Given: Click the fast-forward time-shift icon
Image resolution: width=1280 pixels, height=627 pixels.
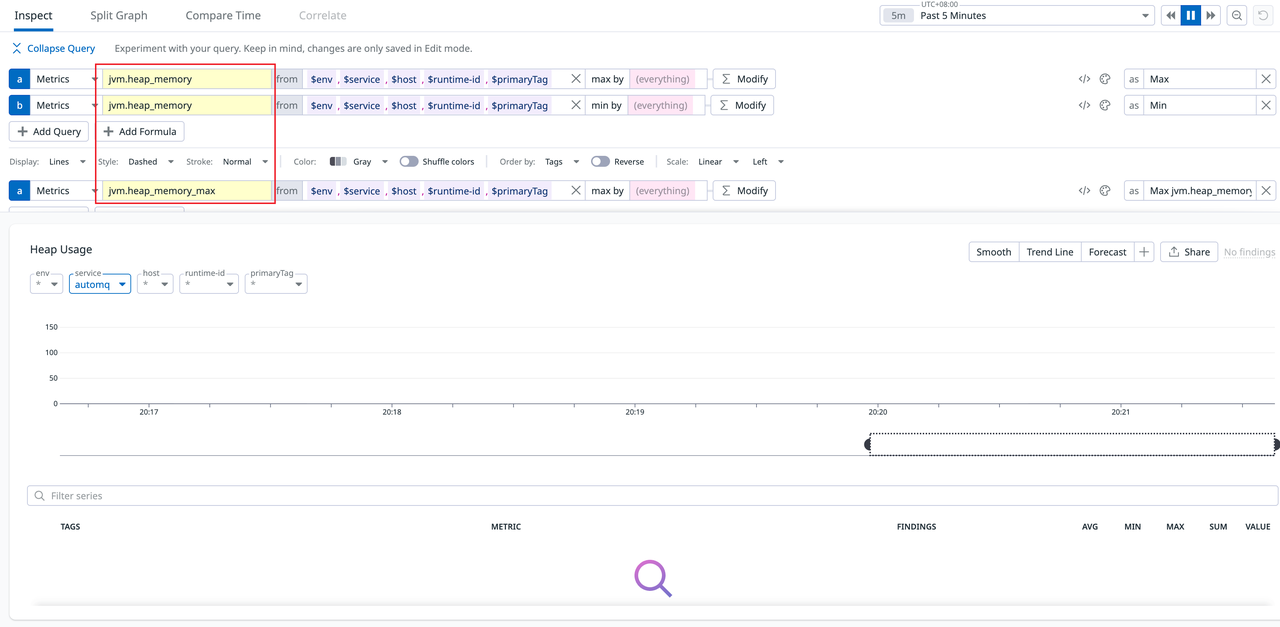Looking at the screenshot, I should tap(1210, 15).
